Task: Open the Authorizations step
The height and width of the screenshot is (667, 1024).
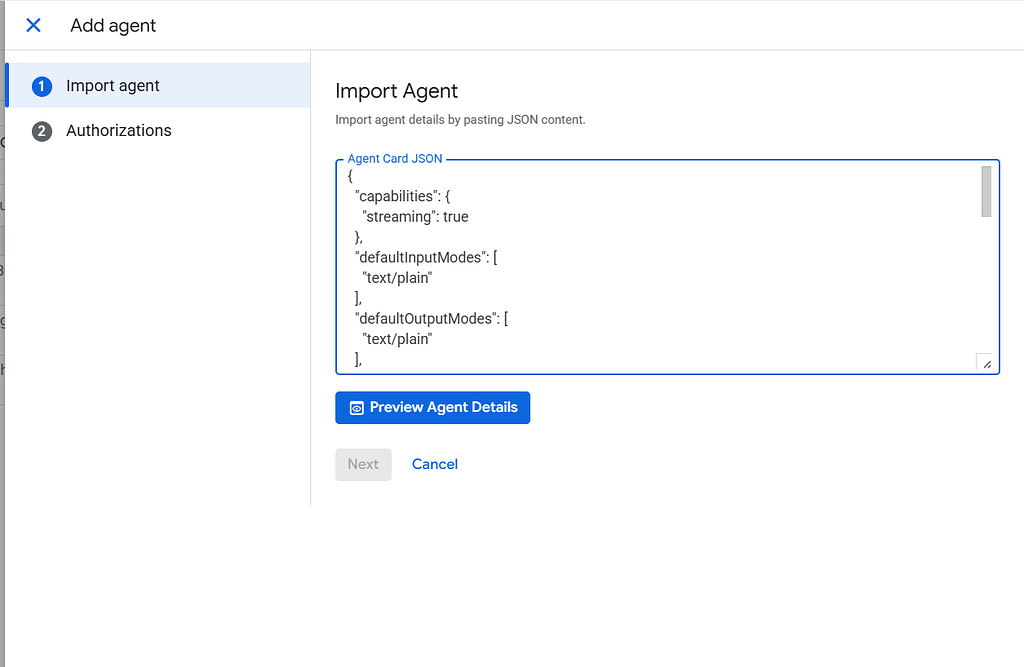Action: (119, 131)
